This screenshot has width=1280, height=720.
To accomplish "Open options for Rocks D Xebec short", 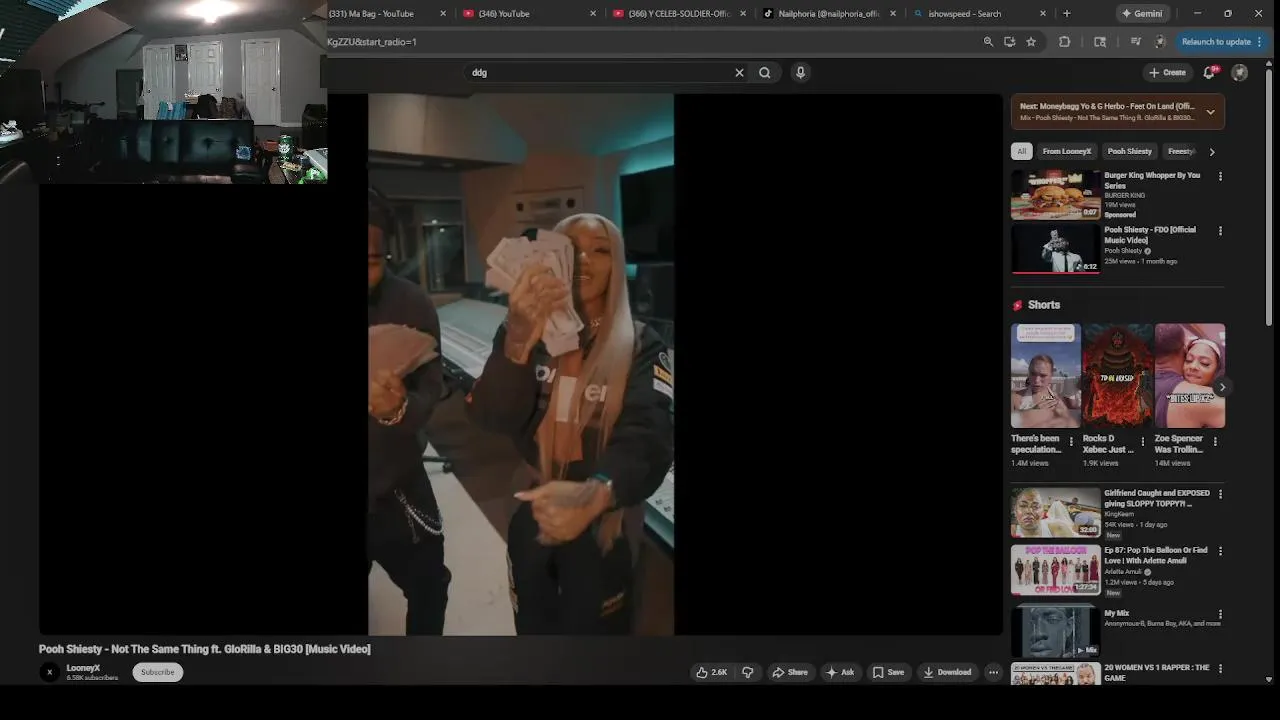I will pos(1143,441).
